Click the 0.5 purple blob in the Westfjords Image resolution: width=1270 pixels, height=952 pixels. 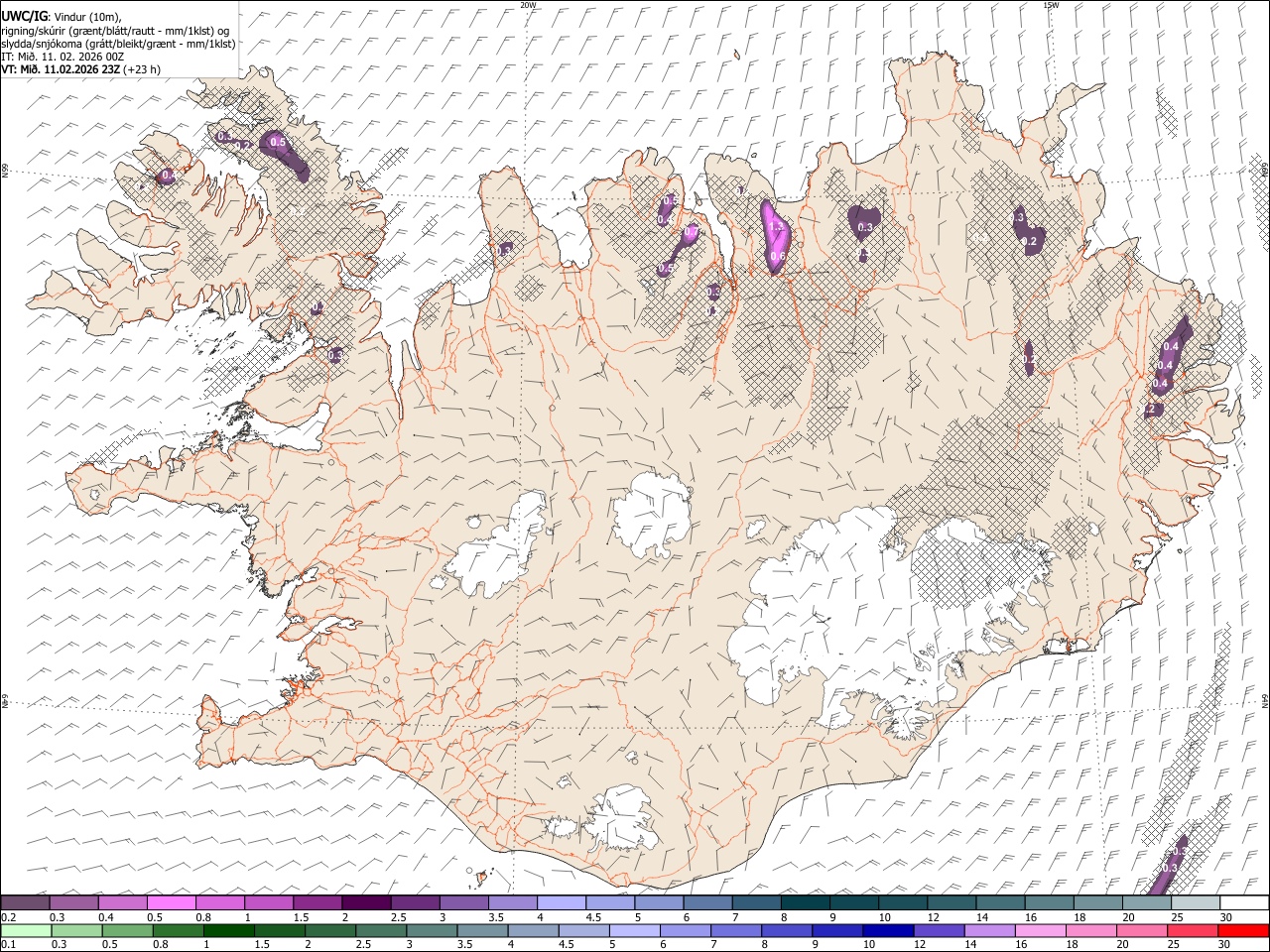tap(284, 154)
